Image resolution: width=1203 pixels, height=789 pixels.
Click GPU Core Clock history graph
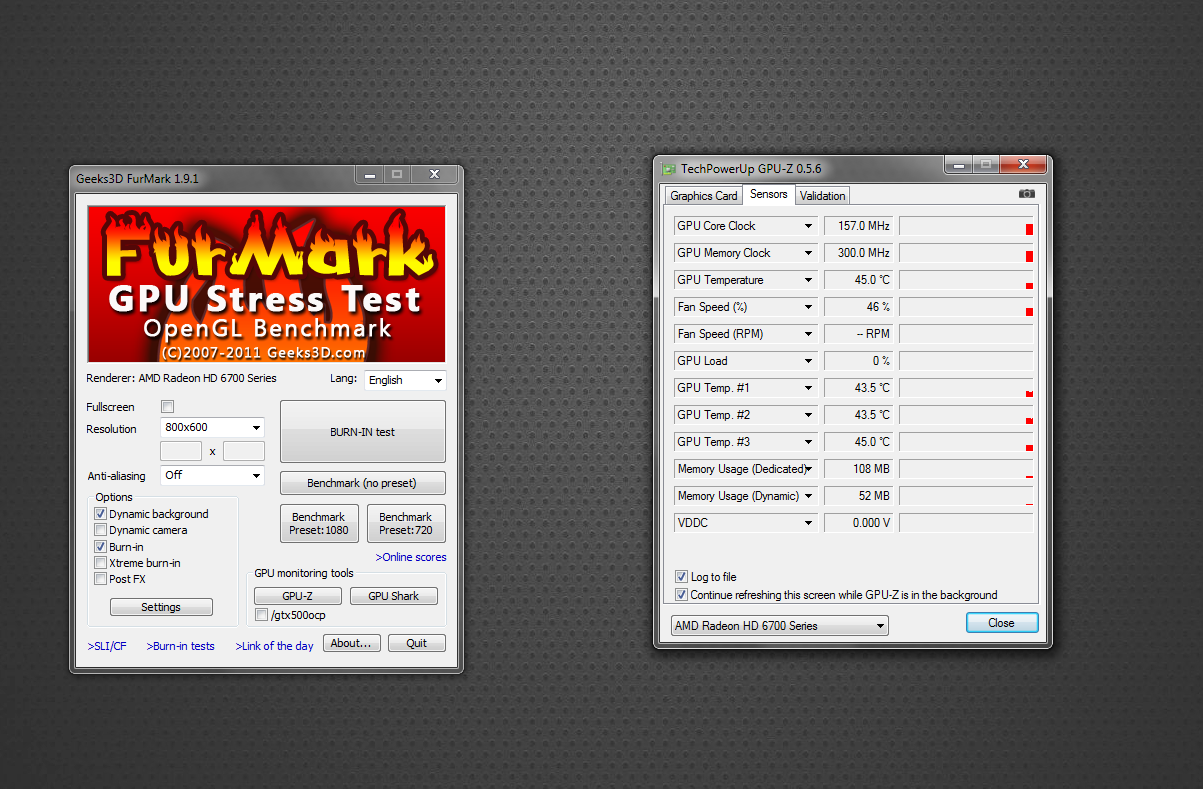966,226
